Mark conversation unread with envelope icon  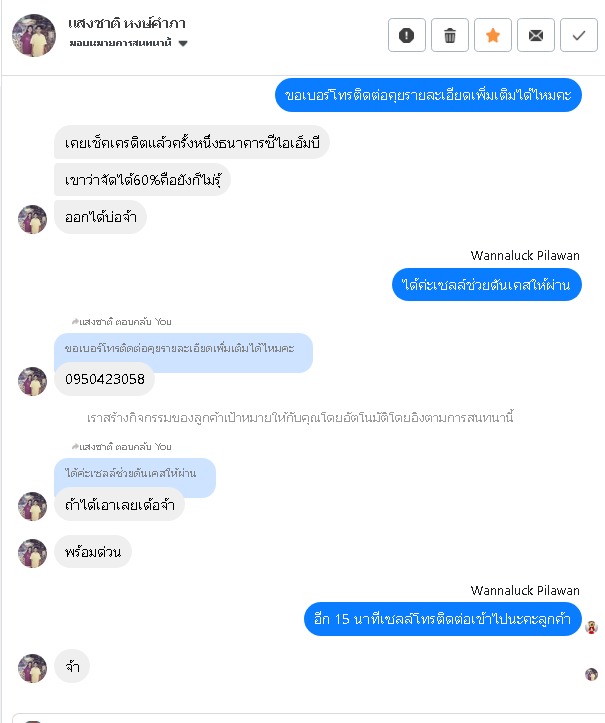(535, 35)
